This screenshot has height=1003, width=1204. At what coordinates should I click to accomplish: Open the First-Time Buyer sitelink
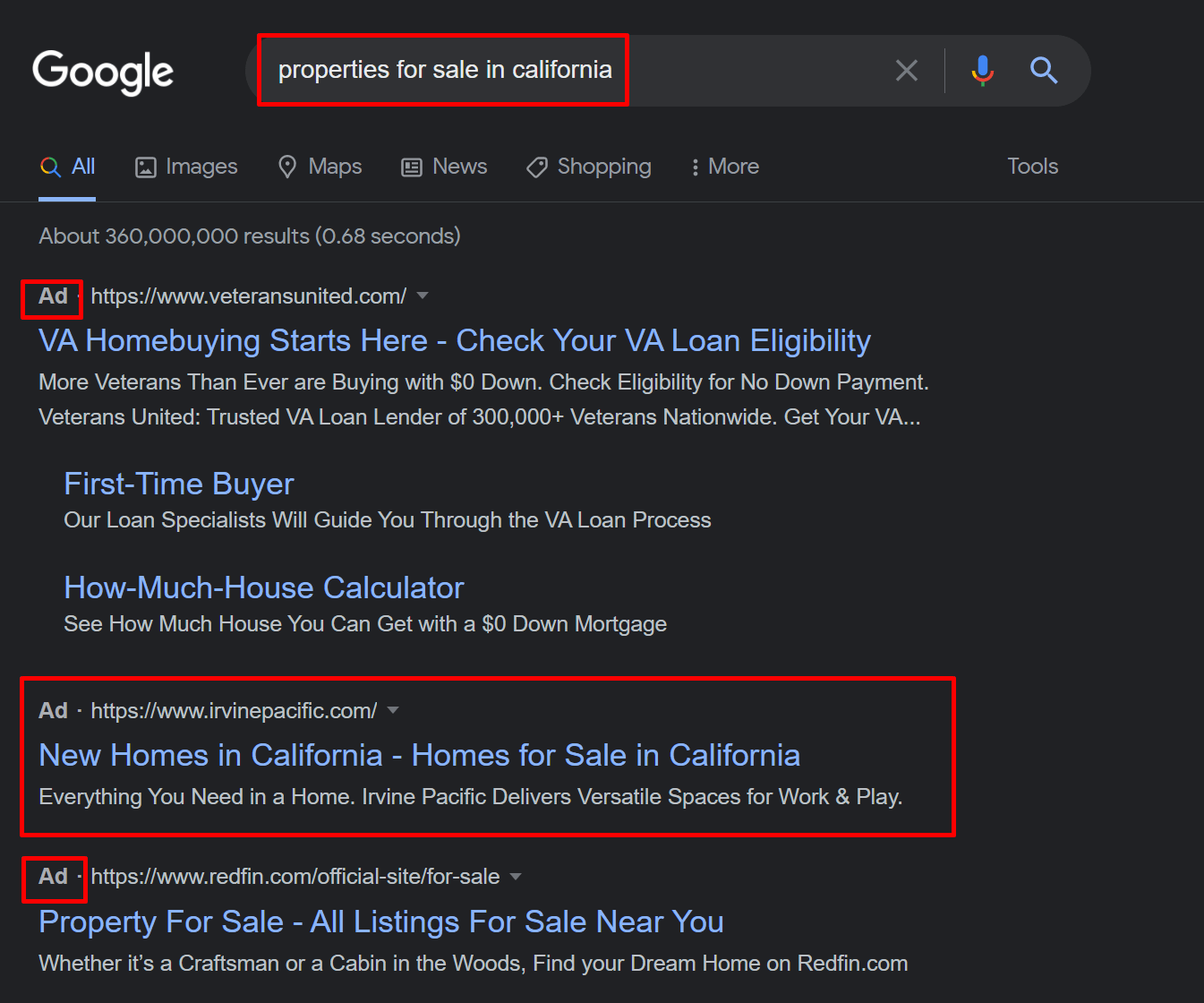coord(178,484)
